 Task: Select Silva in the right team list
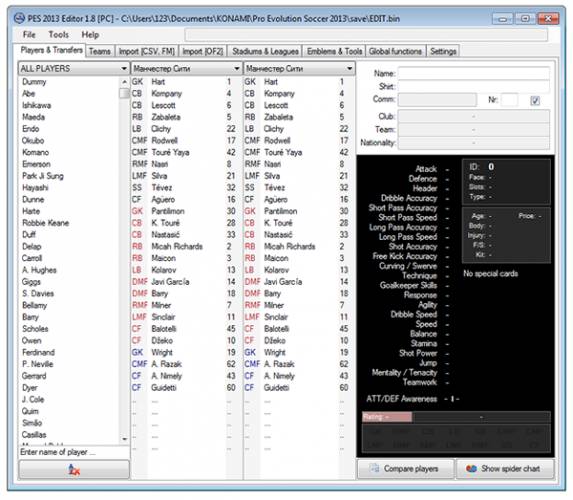272,176
